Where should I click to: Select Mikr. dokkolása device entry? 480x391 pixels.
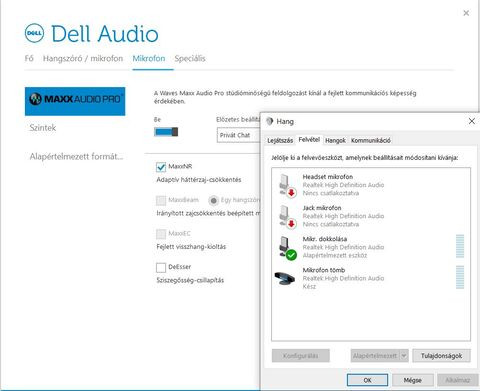[x=371, y=247]
